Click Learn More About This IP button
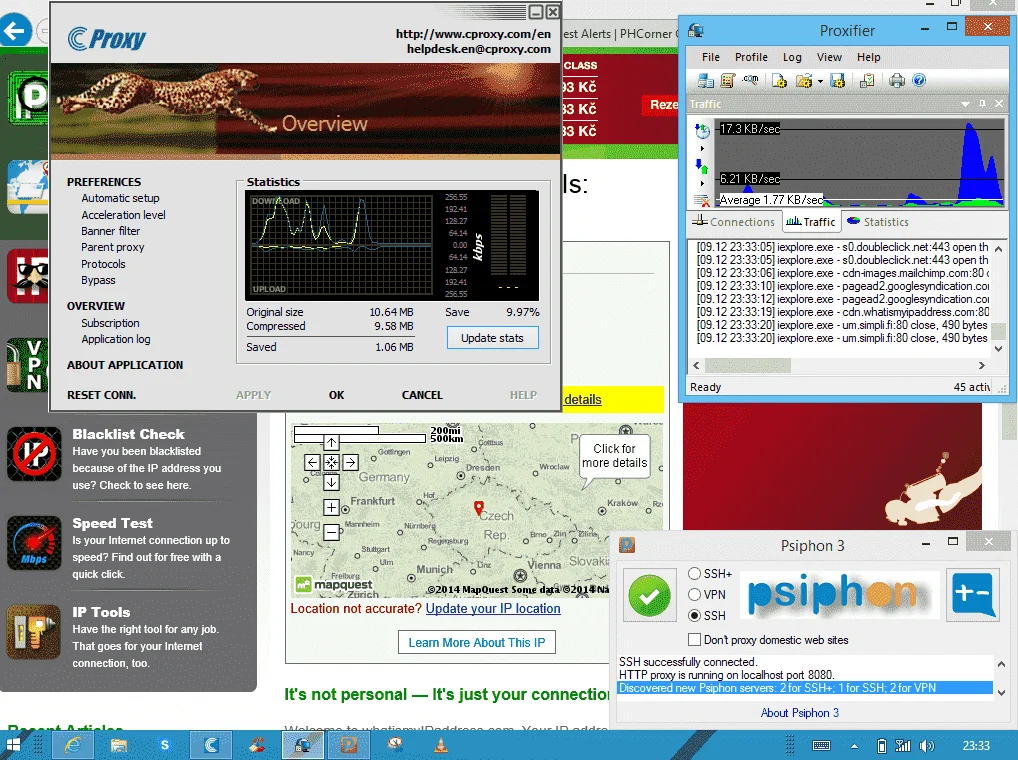Screen dimensions: 1018x760 tap(477, 643)
